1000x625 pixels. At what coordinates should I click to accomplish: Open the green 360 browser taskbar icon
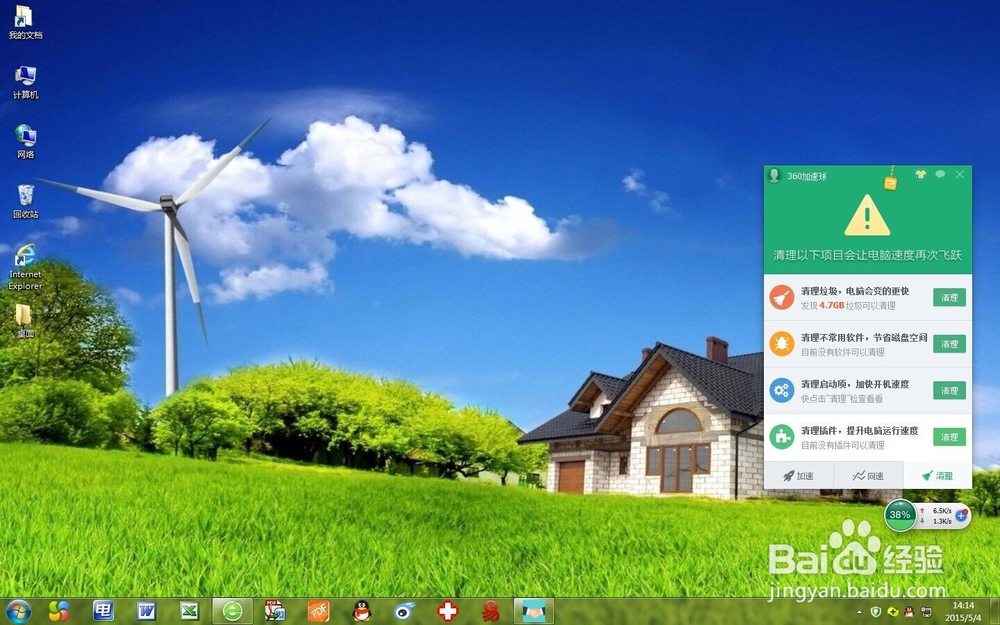233,612
